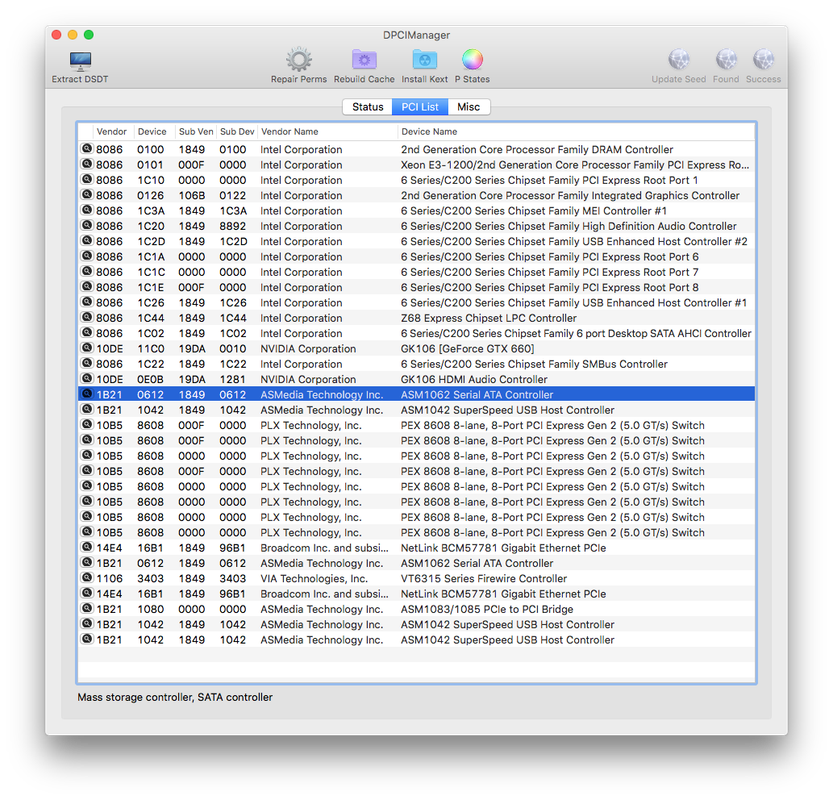Click vendor ID '1106' cell
The width and height of the screenshot is (833, 800).
(x=109, y=578)
